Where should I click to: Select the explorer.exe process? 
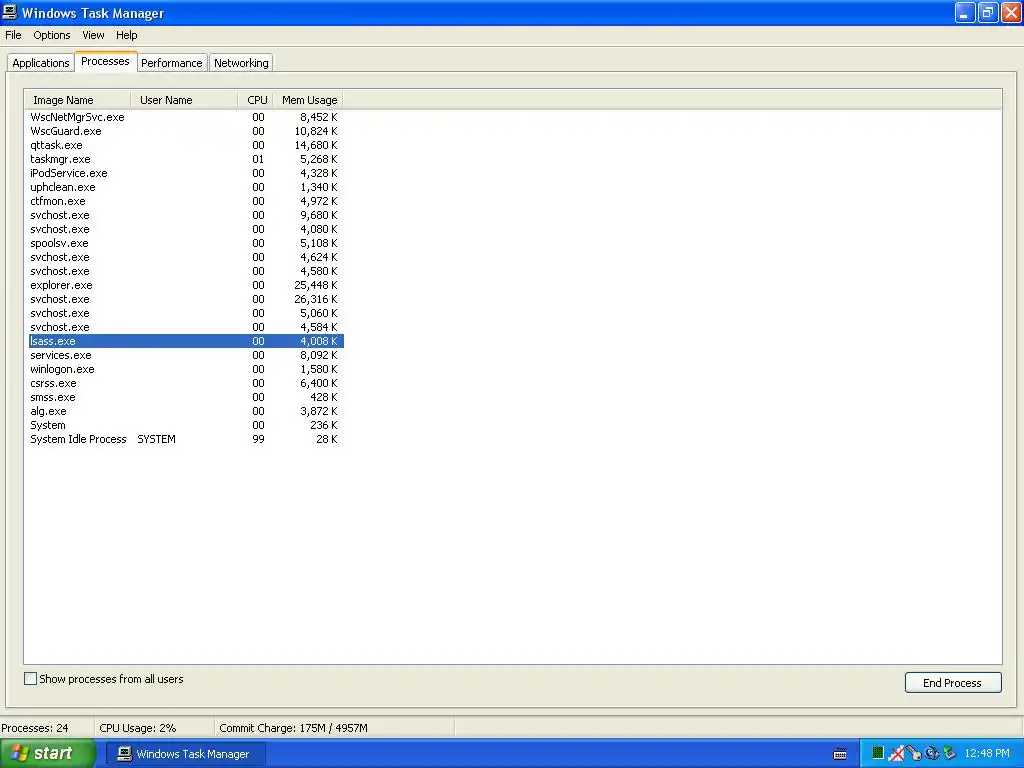(185, 285)
